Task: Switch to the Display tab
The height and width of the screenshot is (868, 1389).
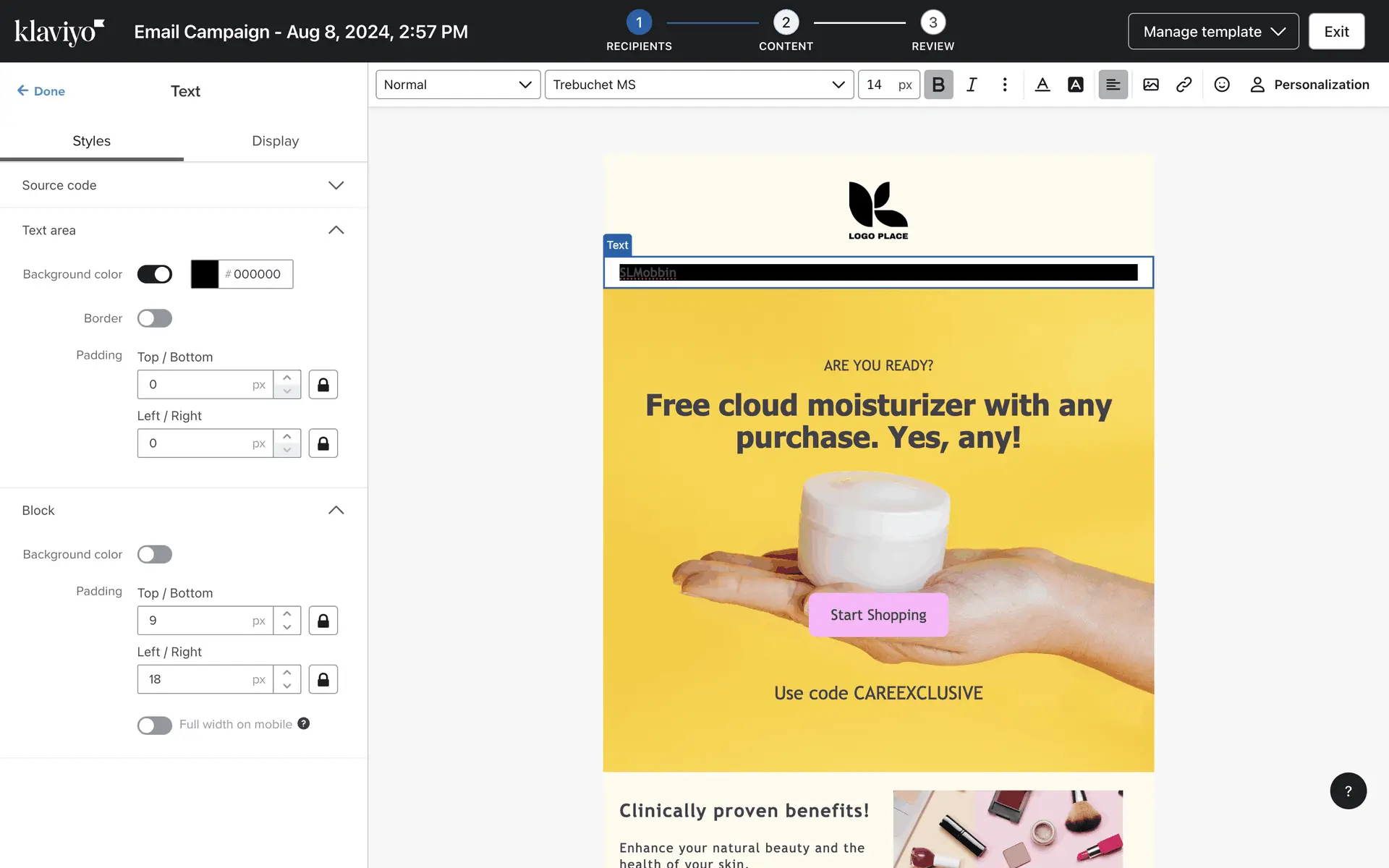Action: (275, 141)
